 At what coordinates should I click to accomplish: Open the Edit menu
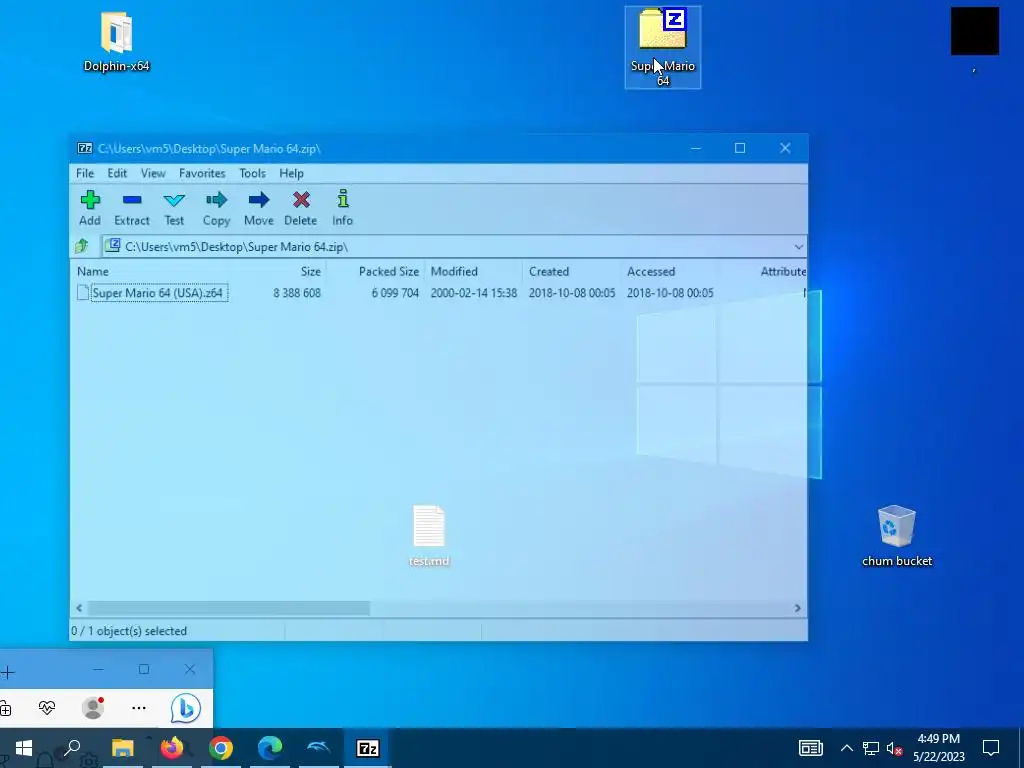(117, 173)
